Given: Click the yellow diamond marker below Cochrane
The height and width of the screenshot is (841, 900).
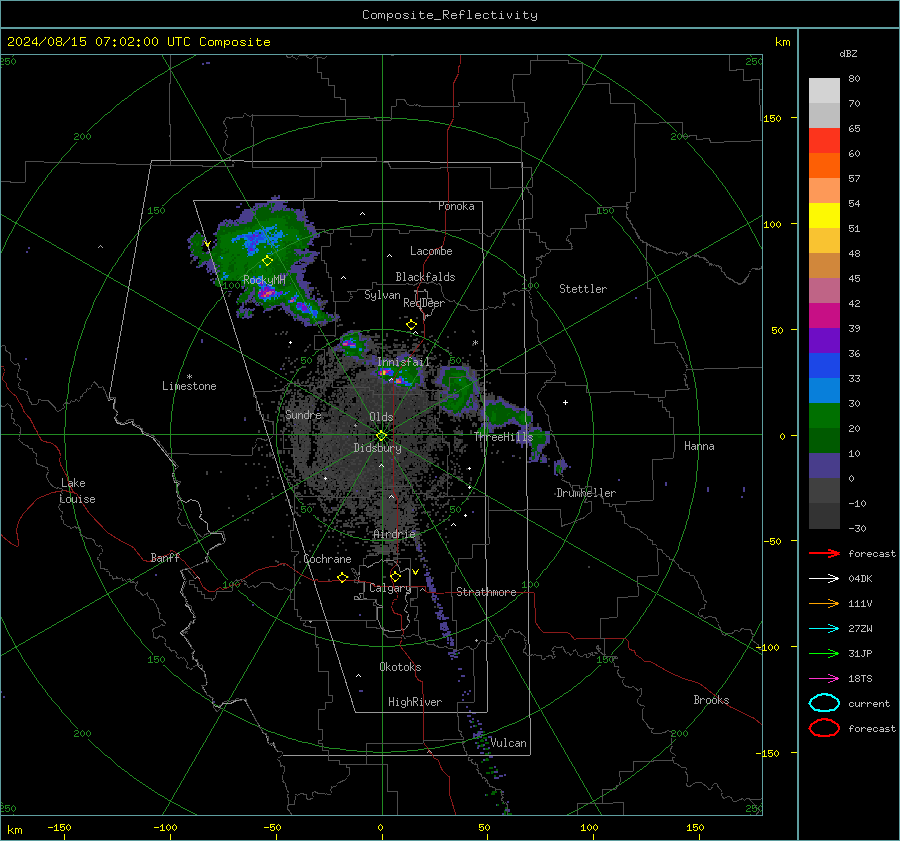Looking at the screenshot, I should tap(343, 577).
